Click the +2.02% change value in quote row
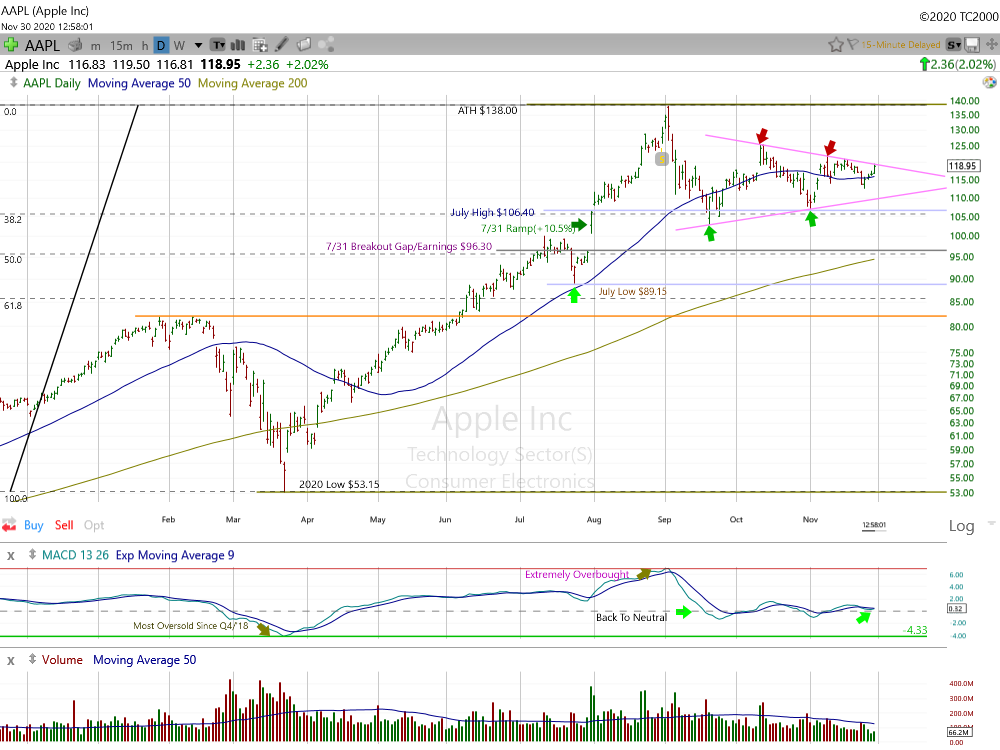The image size is (1000, 750). tap(307, 64)
